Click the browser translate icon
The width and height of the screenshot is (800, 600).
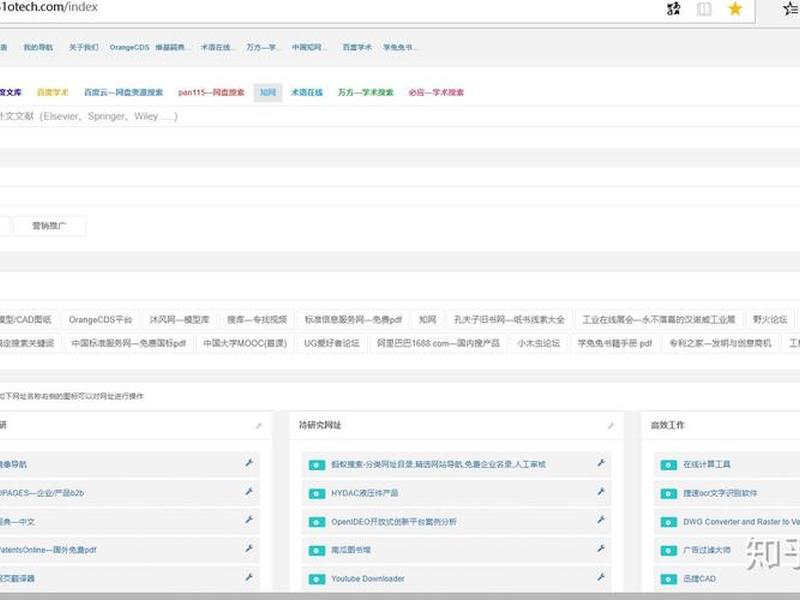point(673,9)
